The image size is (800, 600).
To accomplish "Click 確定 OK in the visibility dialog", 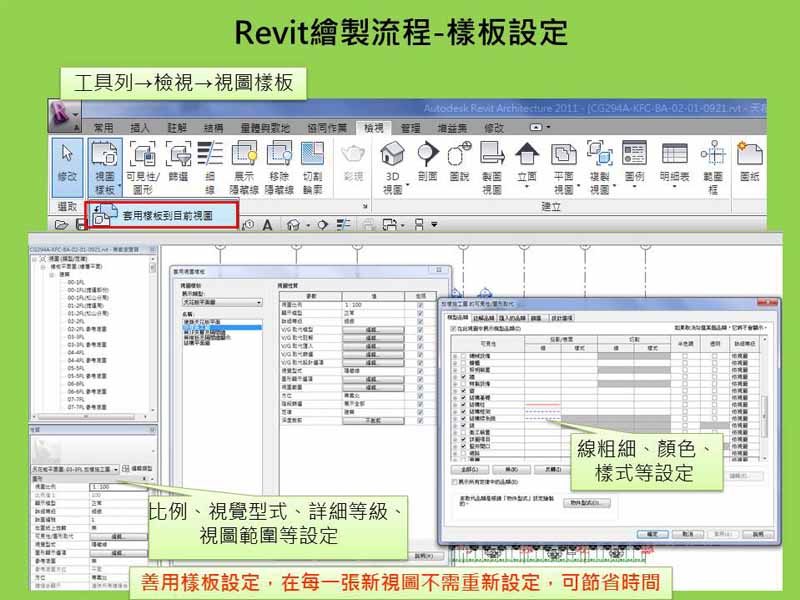I will [x=652, y=534].
